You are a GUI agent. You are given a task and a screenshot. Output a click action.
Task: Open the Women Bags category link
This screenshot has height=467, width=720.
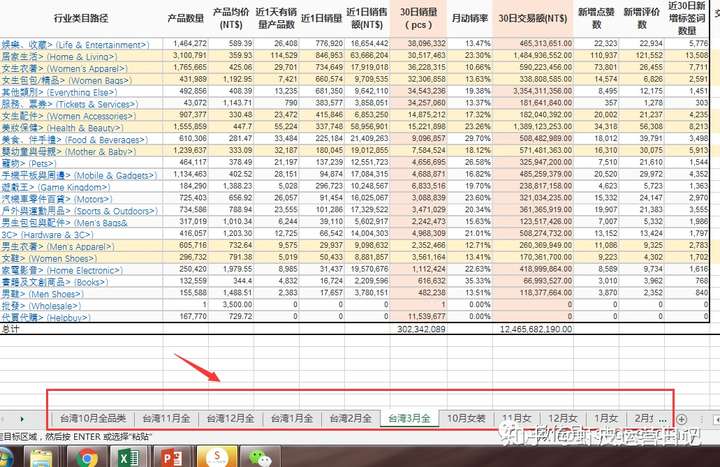tap(67, 80)
